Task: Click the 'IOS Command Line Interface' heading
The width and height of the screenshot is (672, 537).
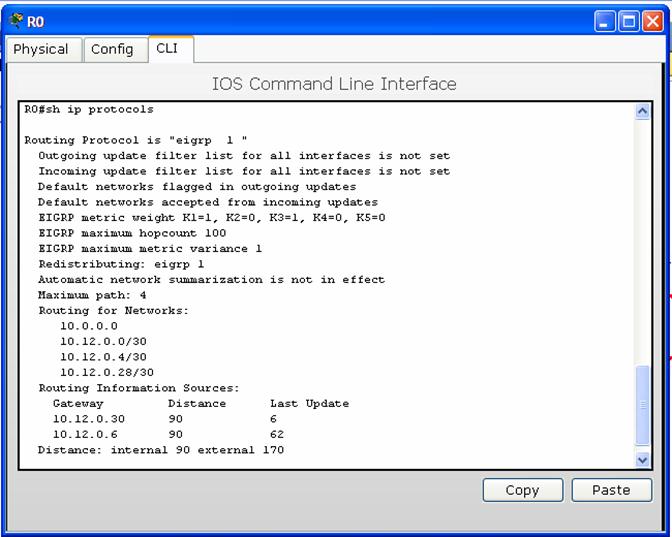Action: (334, 84)
